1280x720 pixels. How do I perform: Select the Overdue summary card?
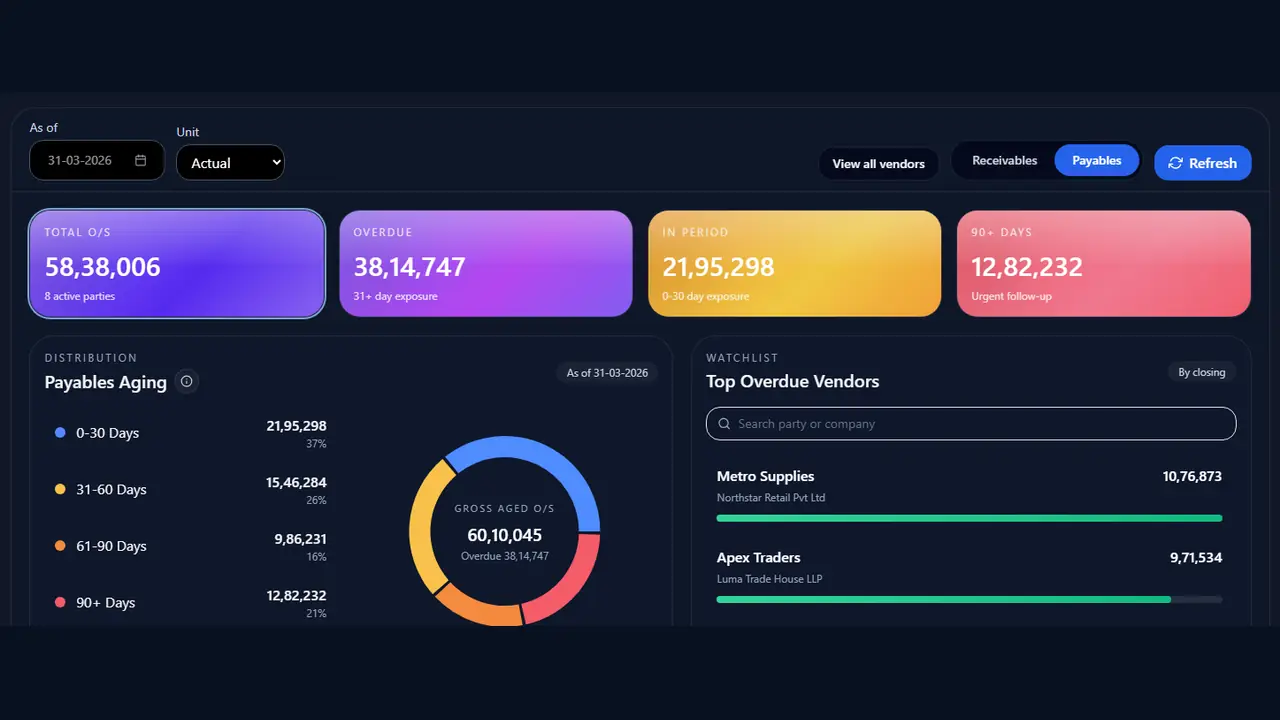click(x=486, y=264)
